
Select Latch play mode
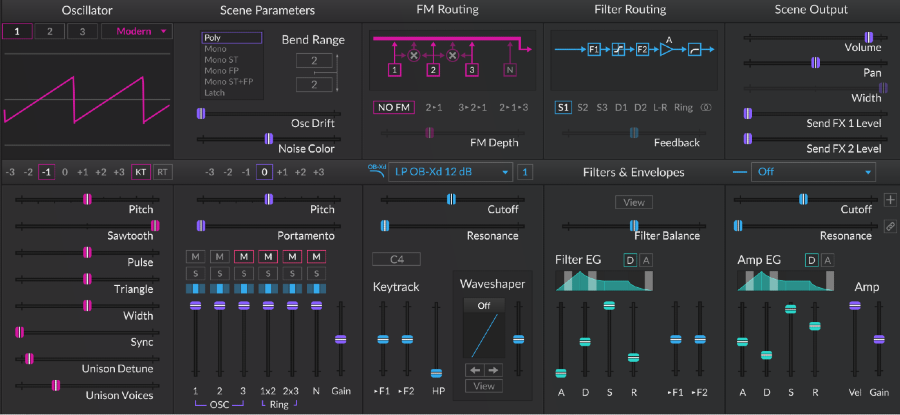coord(214,92)
